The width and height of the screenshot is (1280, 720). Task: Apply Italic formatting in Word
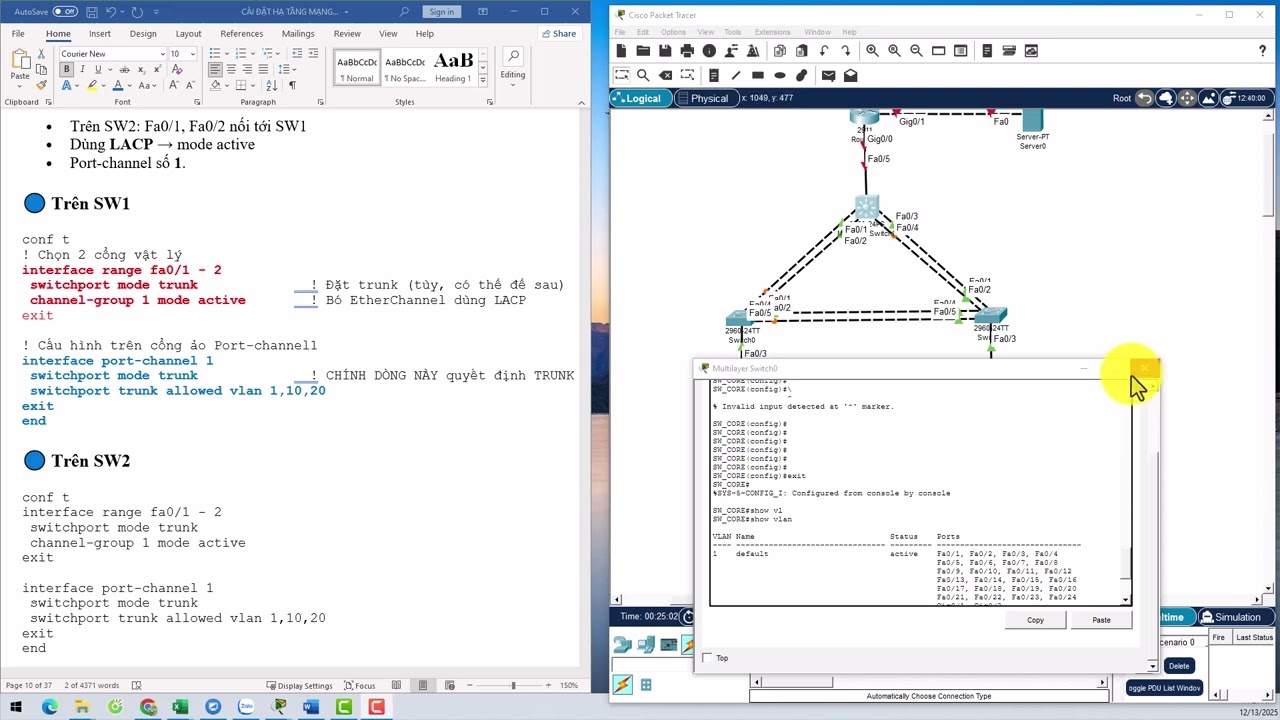point(82,69)
